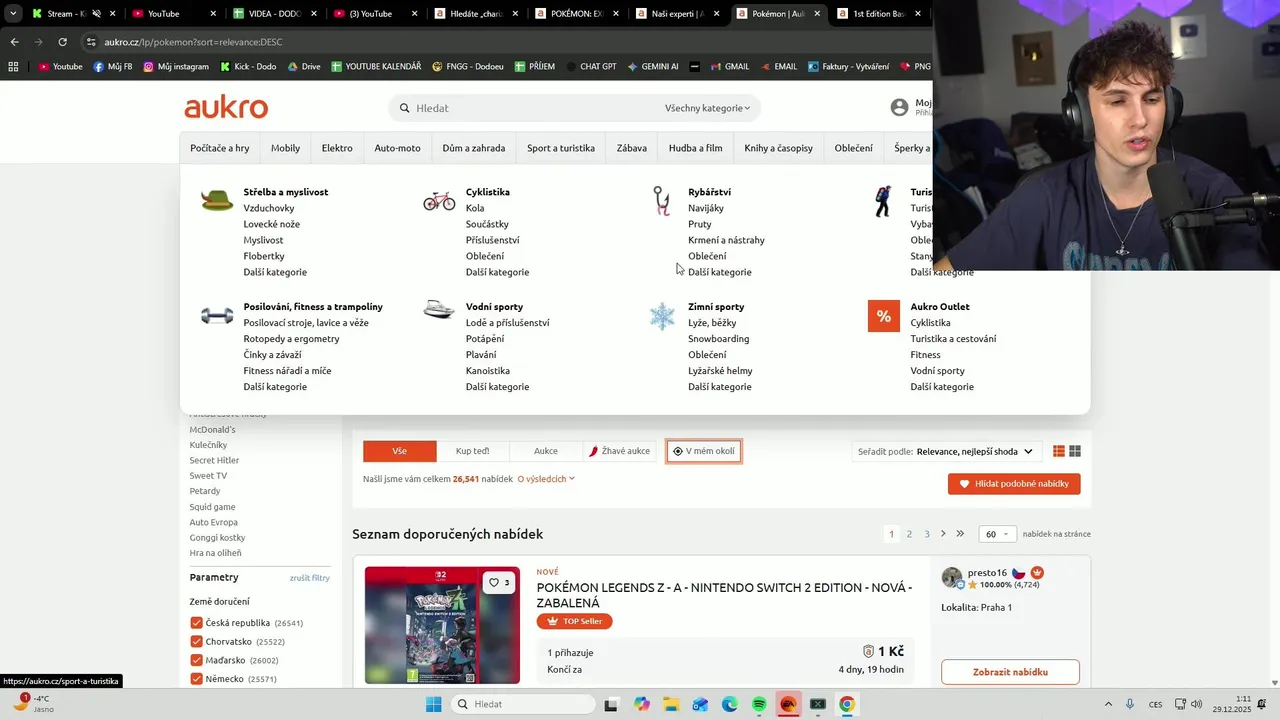Screen dimensions: 1280x720
Task: Open Google Chrome taskbar icon
Action: tap(847, 704)
